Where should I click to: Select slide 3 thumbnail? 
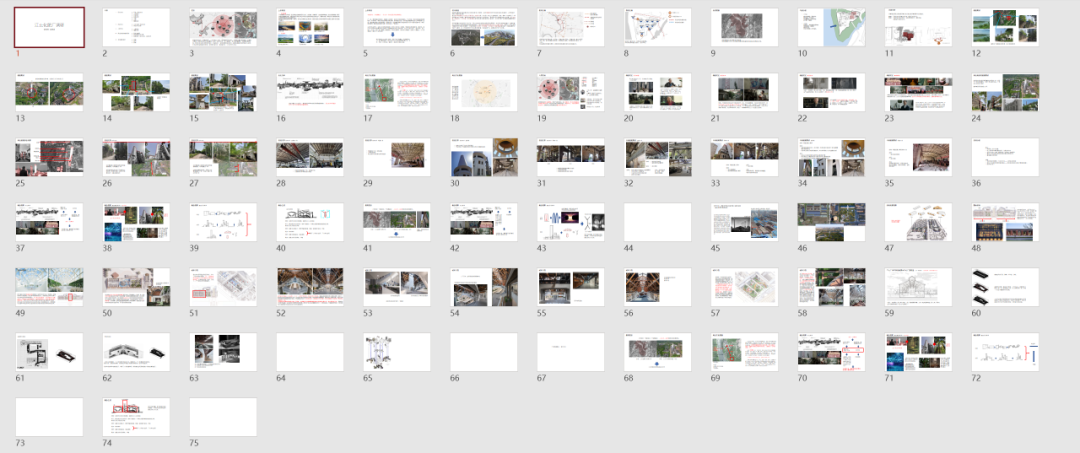tap(223, 28)
